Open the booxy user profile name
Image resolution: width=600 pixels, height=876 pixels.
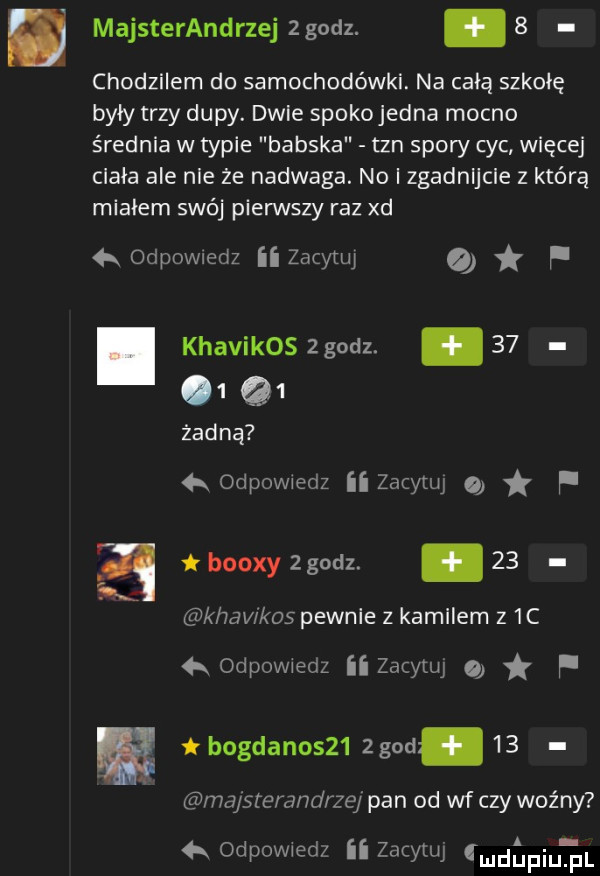point(244,562)
